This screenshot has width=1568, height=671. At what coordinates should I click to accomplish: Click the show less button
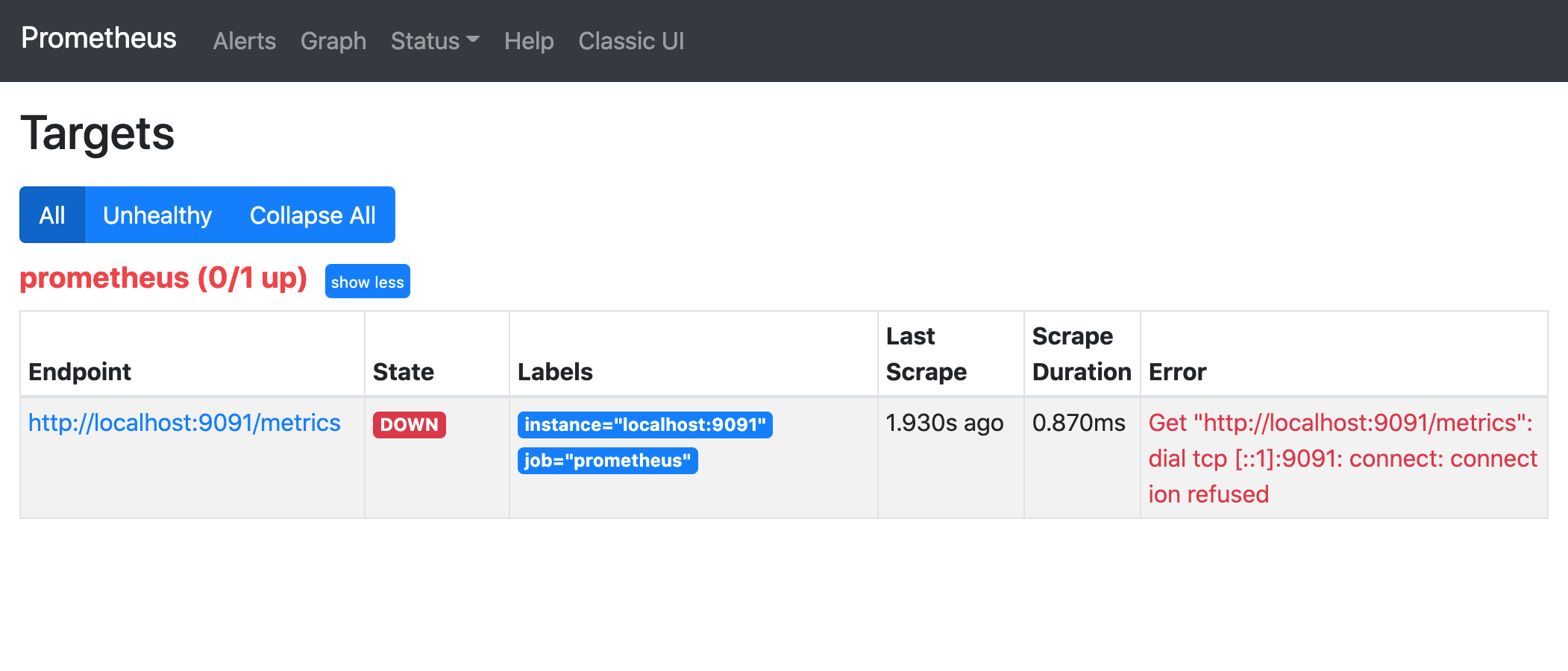tap(367, 282)
